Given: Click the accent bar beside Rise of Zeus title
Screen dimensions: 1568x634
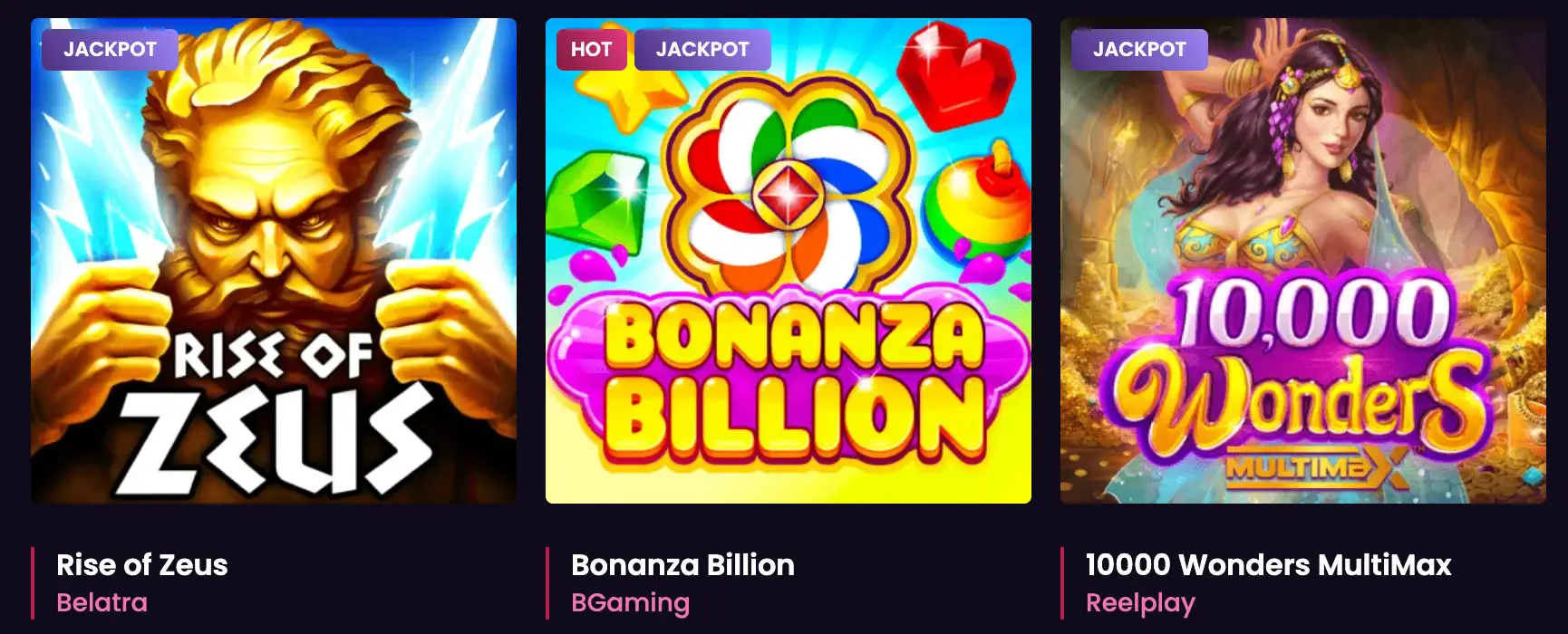Looking at the screenshot, I should coord(32,582).
